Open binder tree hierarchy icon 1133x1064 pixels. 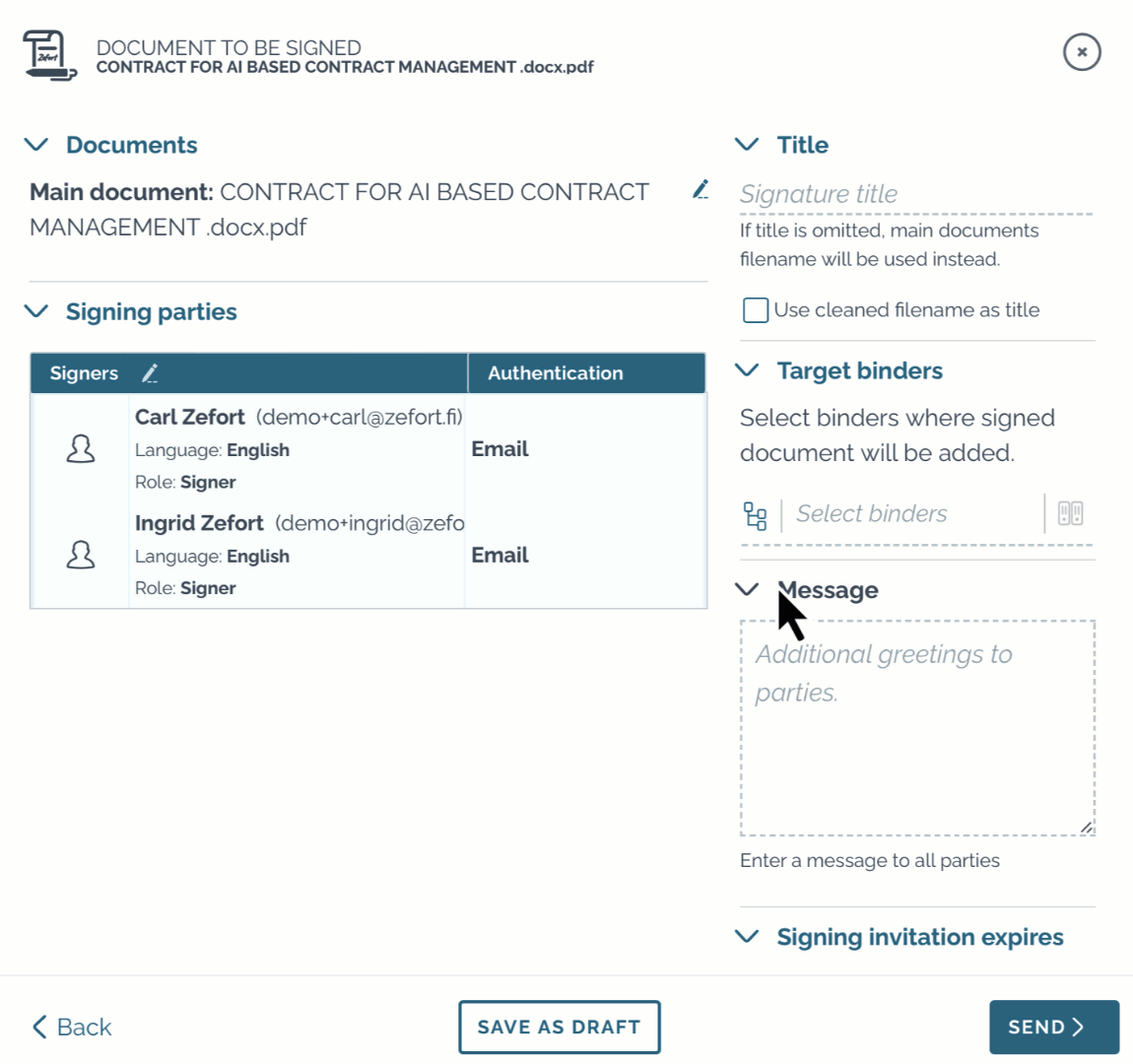(755, 516)
